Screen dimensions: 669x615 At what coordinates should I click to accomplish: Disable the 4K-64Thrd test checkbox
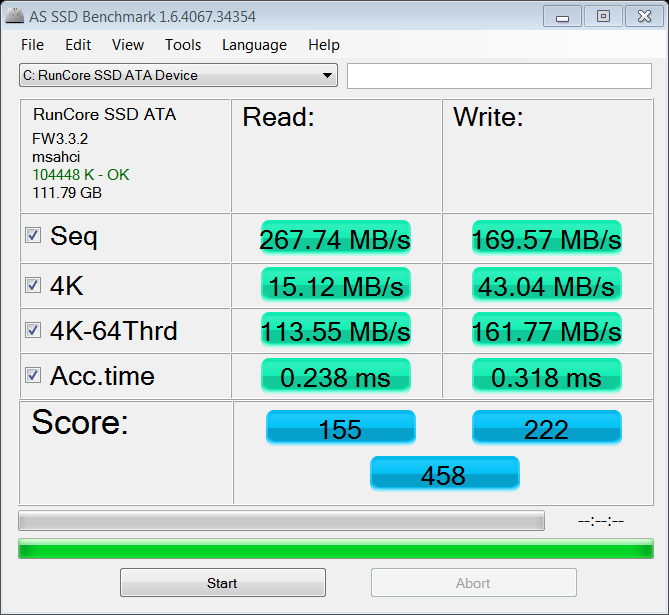[33, 330]
